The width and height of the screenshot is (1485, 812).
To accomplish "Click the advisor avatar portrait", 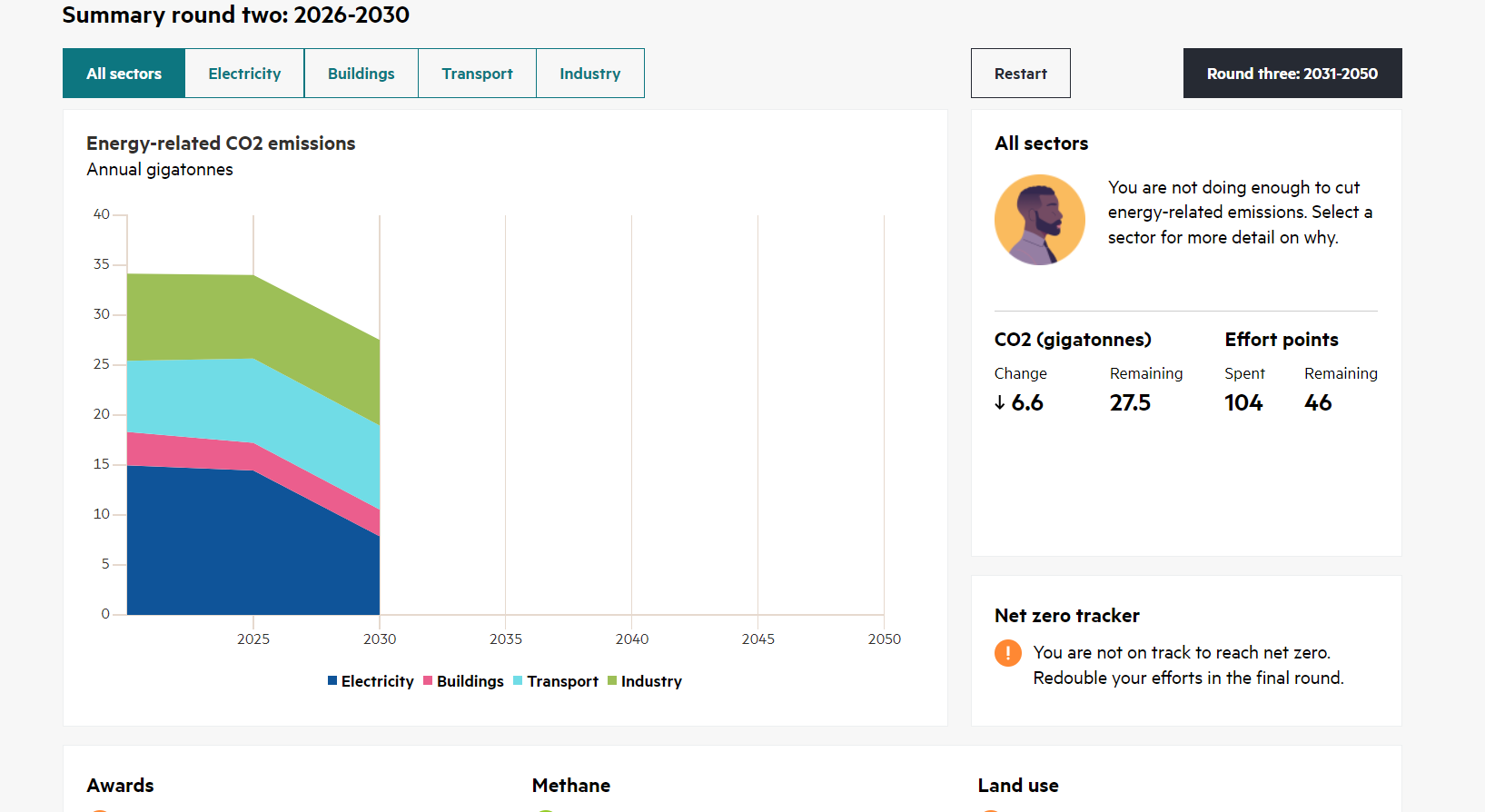I will click(x=1040, y=220).
